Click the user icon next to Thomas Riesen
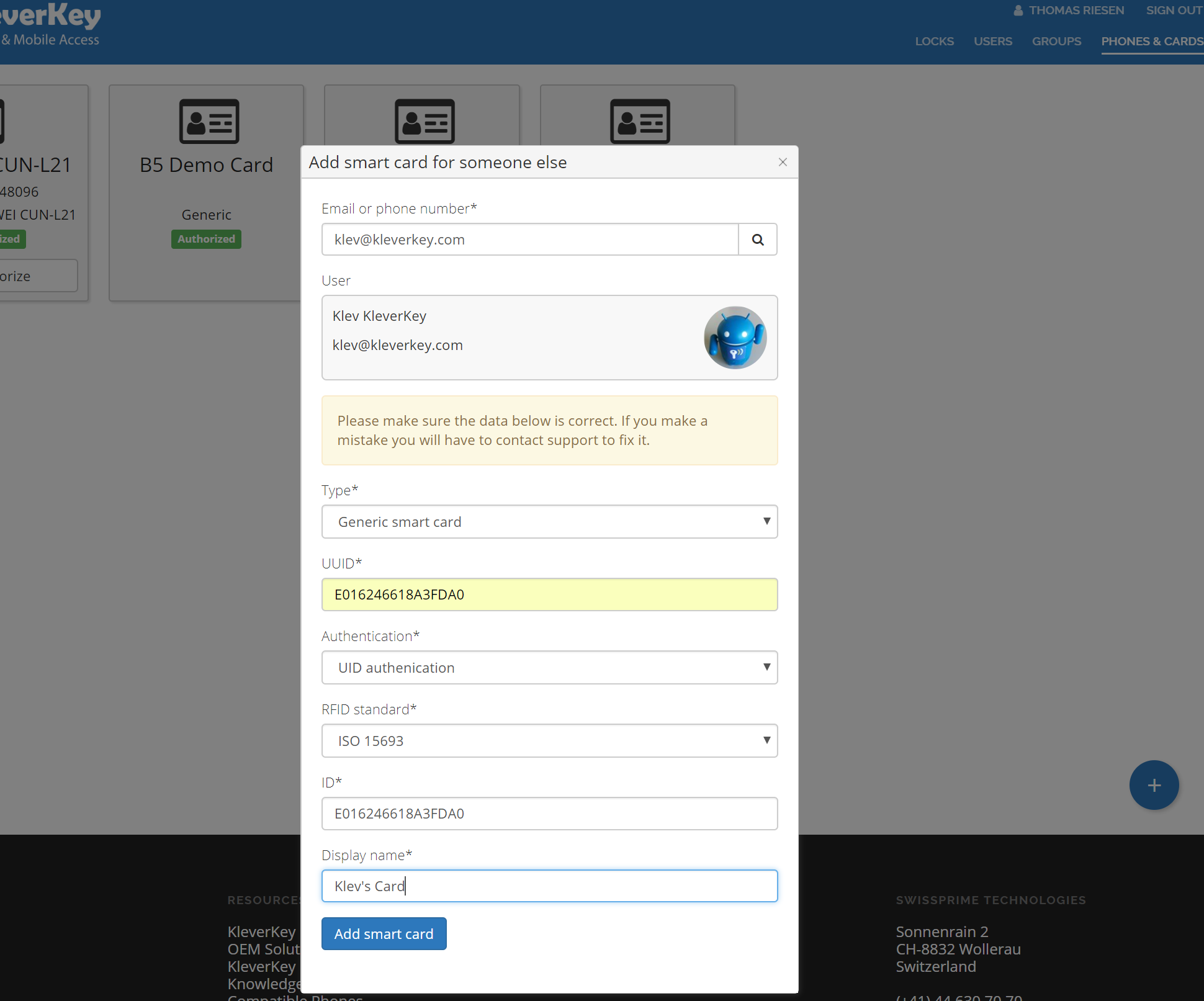This screenshot has height=1001, width=1204. [1018, 11]
